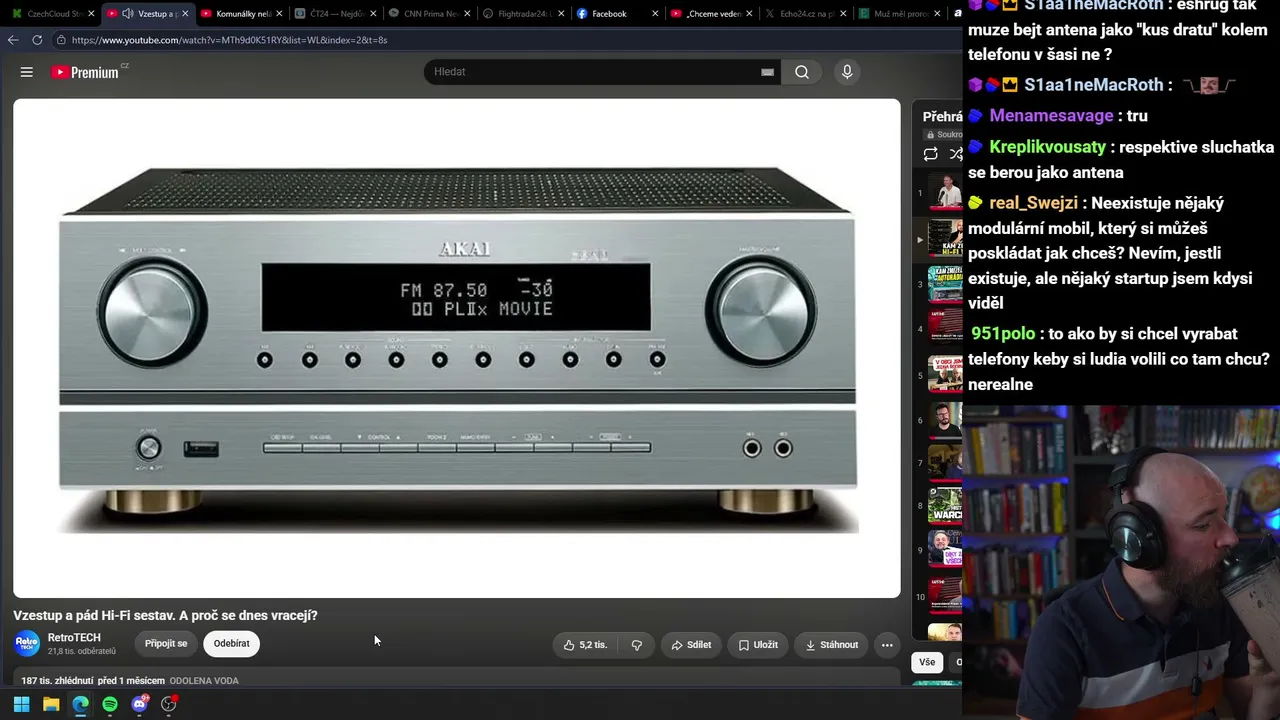Open Discord from the taskbar
The width and height of the screenshot is (1280, 720).
(139, 704)
